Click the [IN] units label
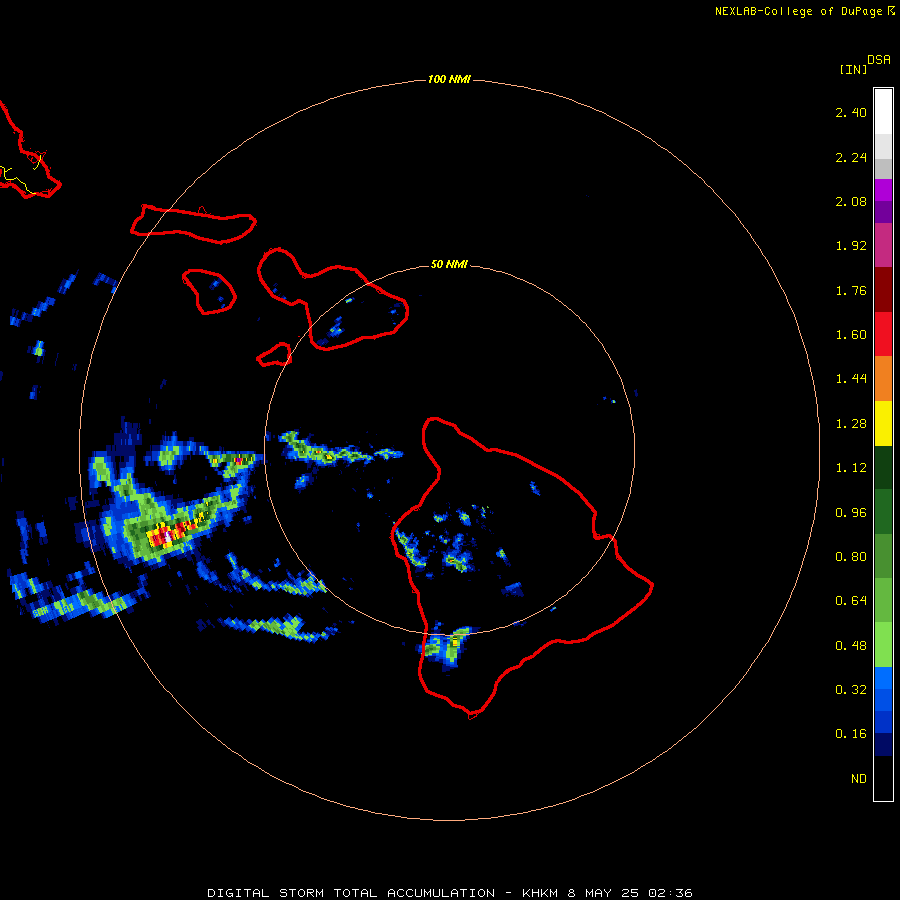Viewport: 900px width, 900px height. click(854, 69)
